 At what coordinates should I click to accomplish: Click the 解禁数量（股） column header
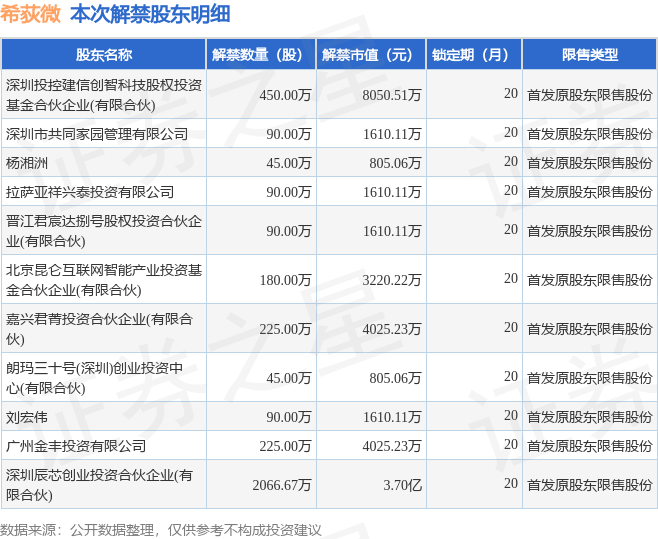[261, 55]
